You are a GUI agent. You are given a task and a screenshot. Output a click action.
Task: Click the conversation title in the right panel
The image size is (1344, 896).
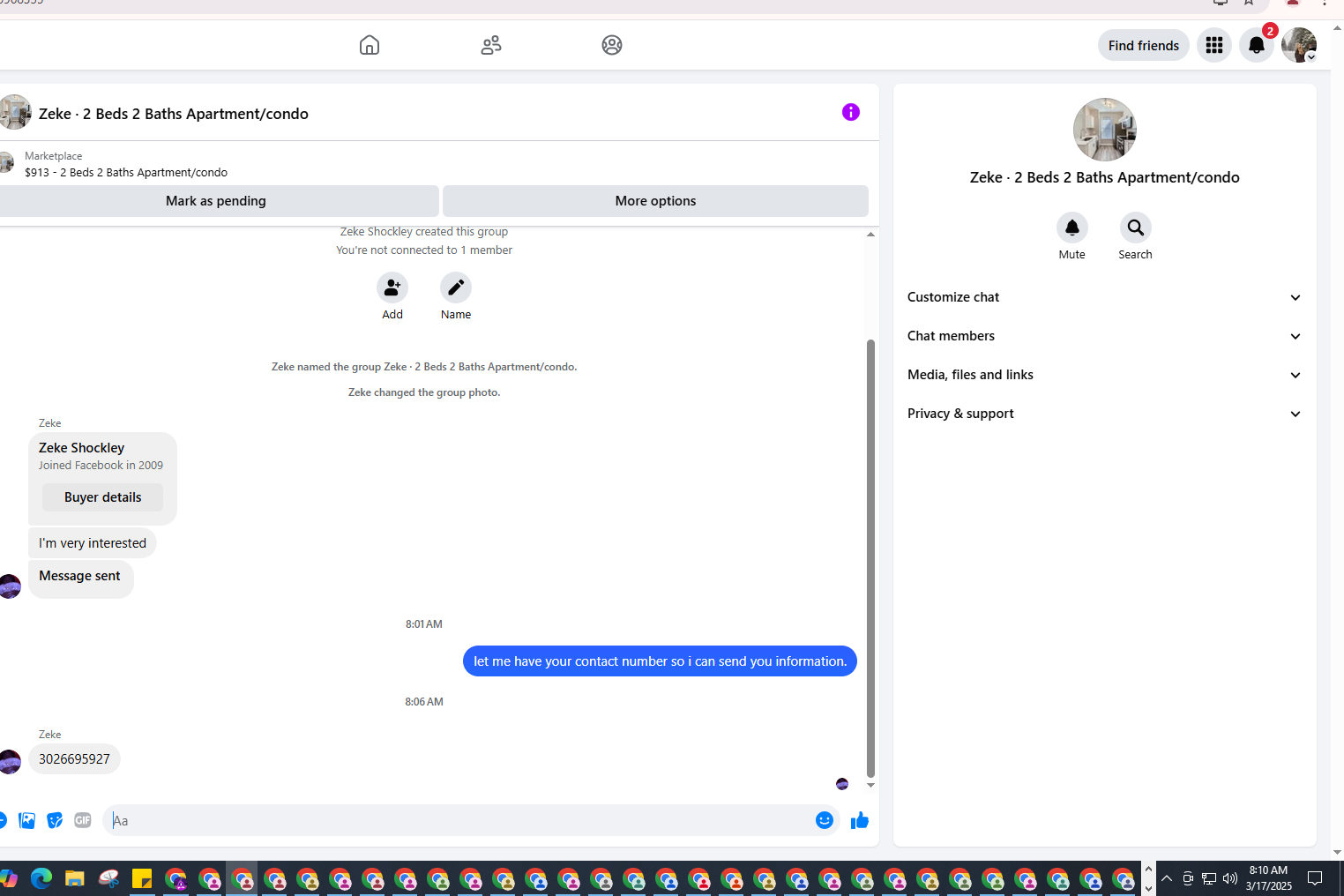coord(1105,177)
